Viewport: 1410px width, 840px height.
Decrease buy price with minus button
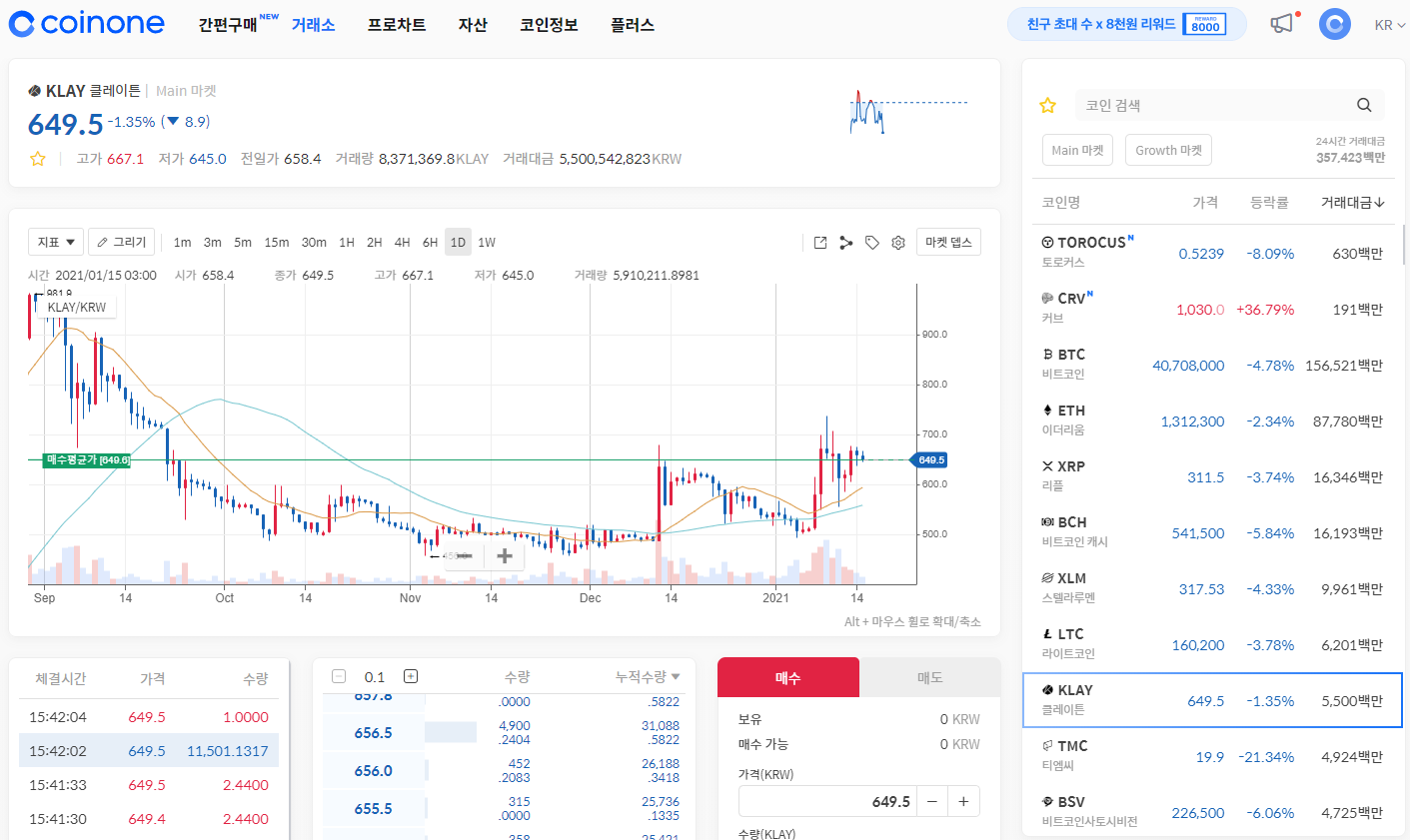pyautogui.click(x=931, y=801)
